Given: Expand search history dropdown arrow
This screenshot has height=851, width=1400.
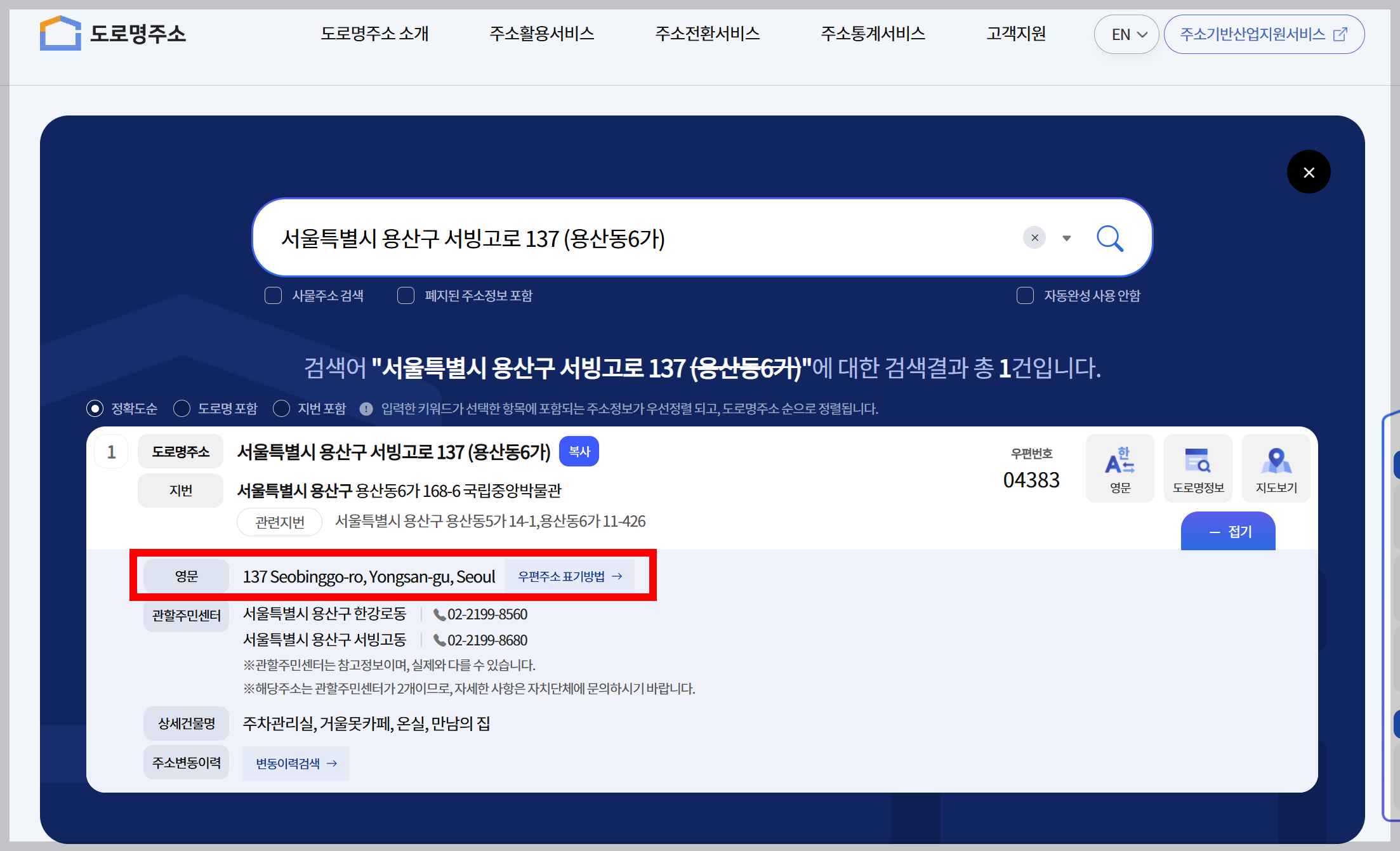Looking at the screenshot, I should pos(1067,238).
